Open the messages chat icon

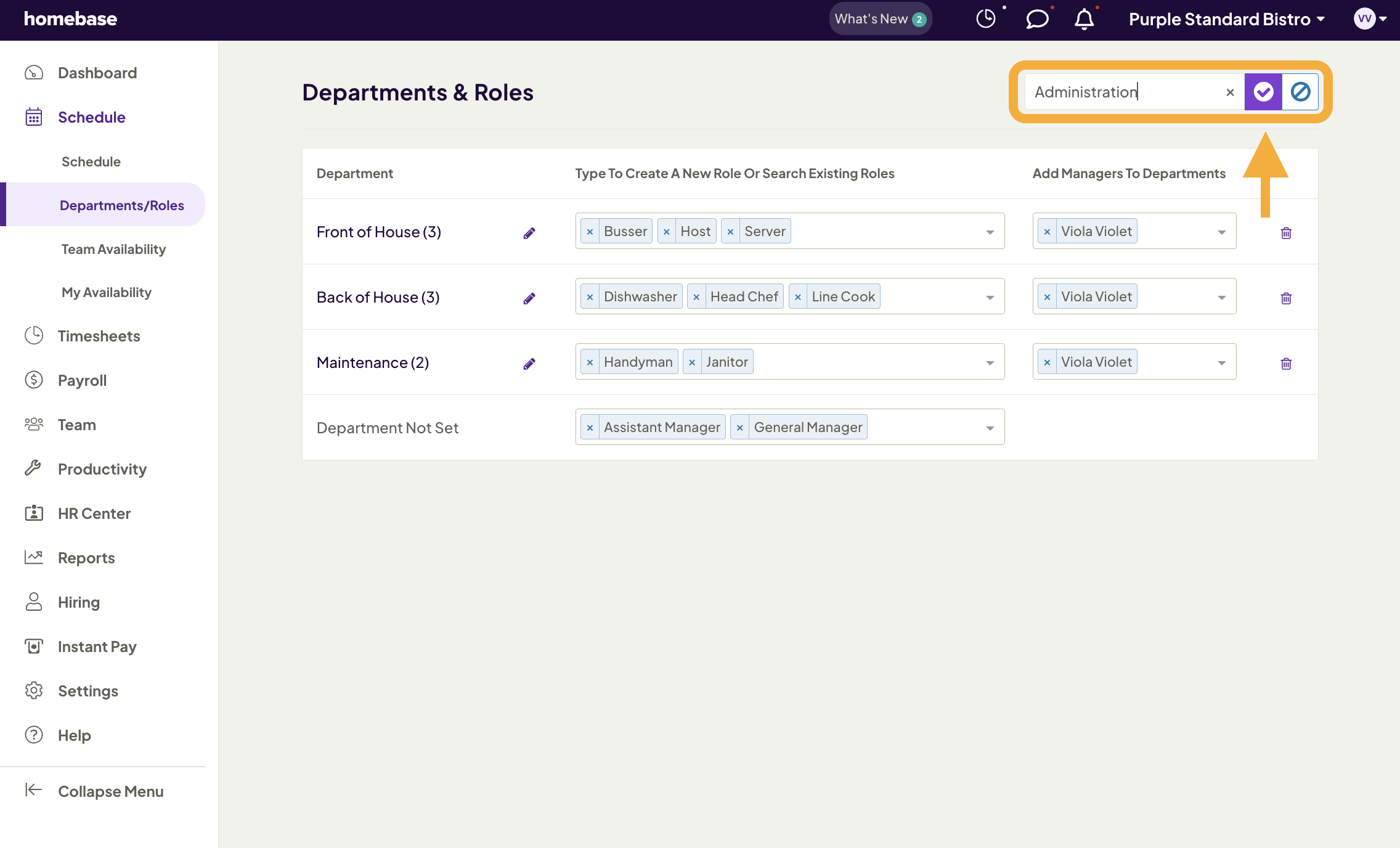[1036, 18]
